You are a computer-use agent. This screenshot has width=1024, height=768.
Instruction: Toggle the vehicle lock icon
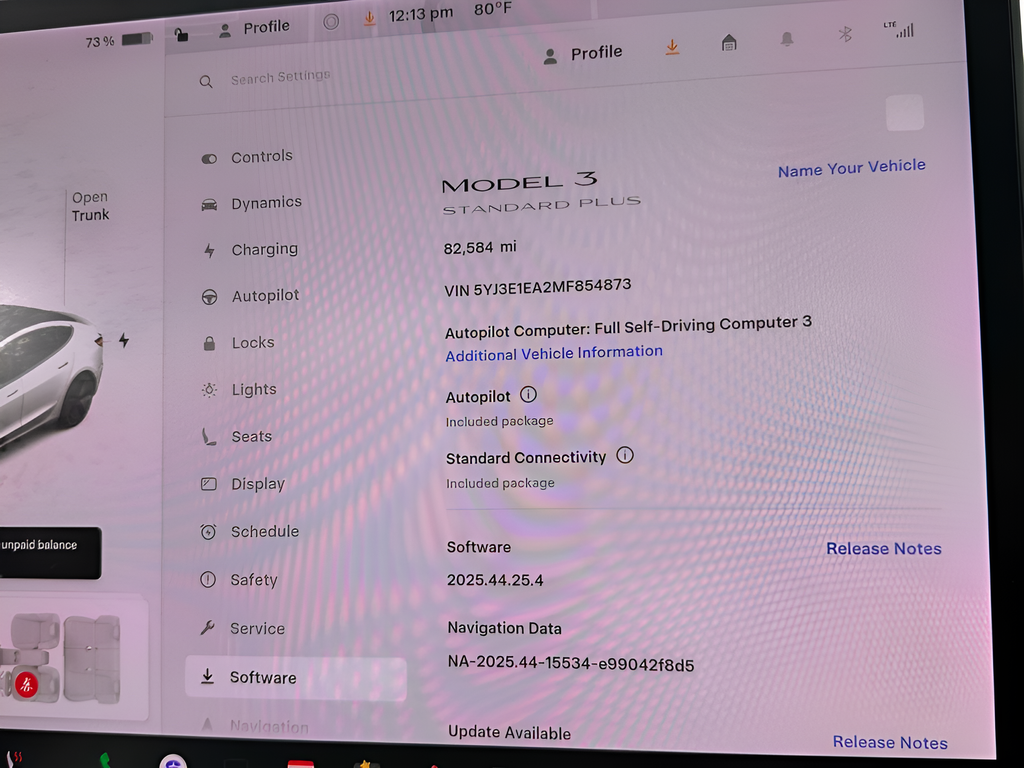[x=181, y=34]
